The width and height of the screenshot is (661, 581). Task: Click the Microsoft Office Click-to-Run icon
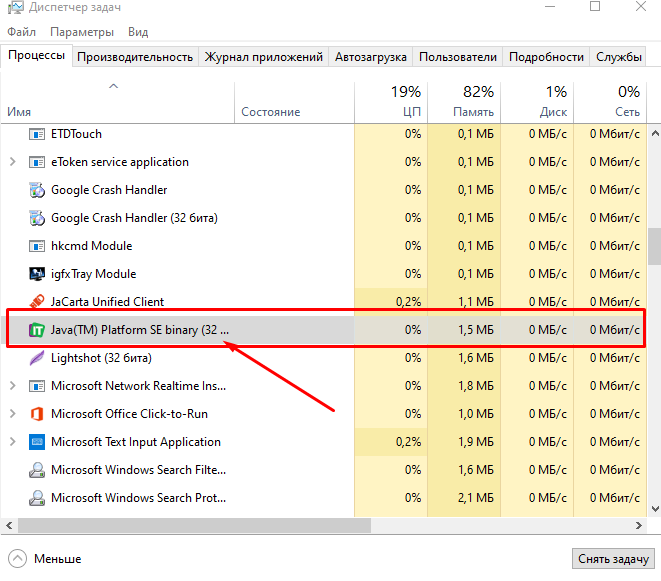coord(37,414)
